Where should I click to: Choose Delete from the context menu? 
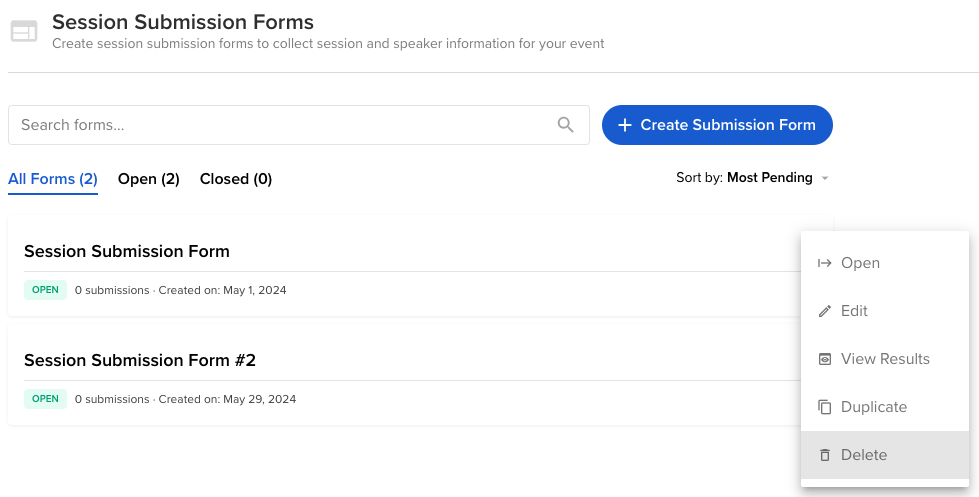point(885,455)
